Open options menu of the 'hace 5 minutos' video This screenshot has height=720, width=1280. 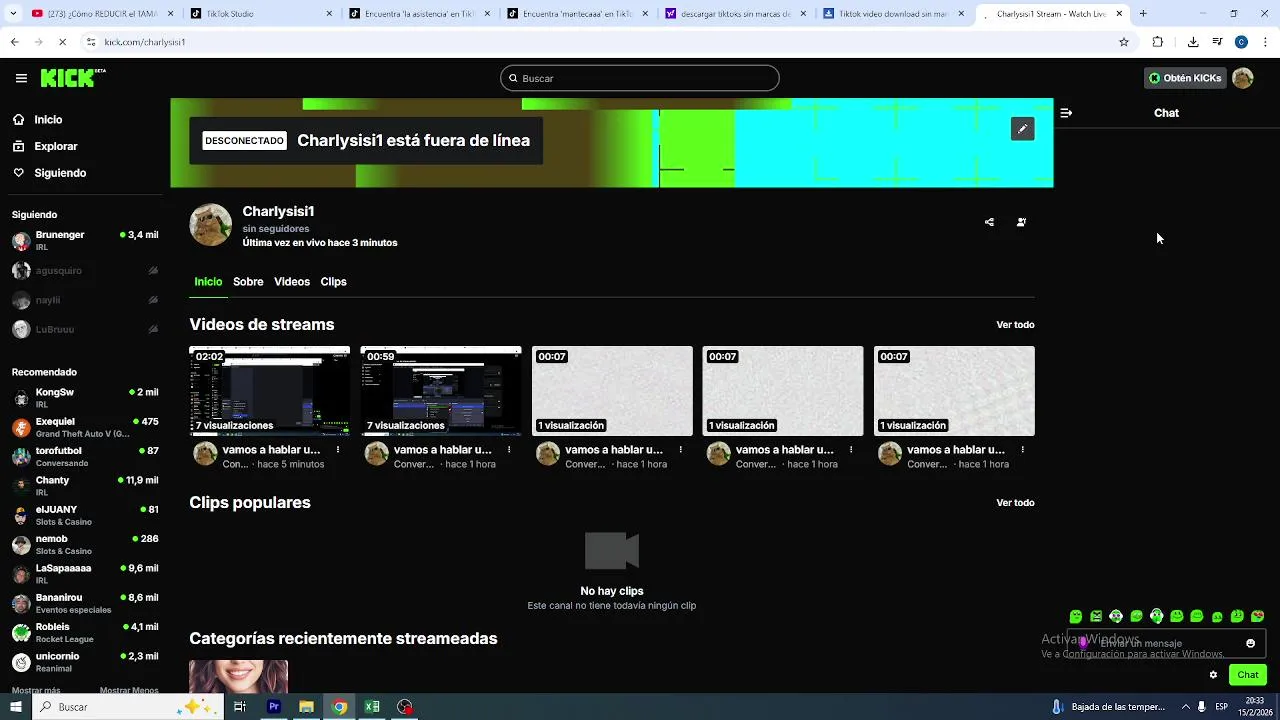(338, 450)
